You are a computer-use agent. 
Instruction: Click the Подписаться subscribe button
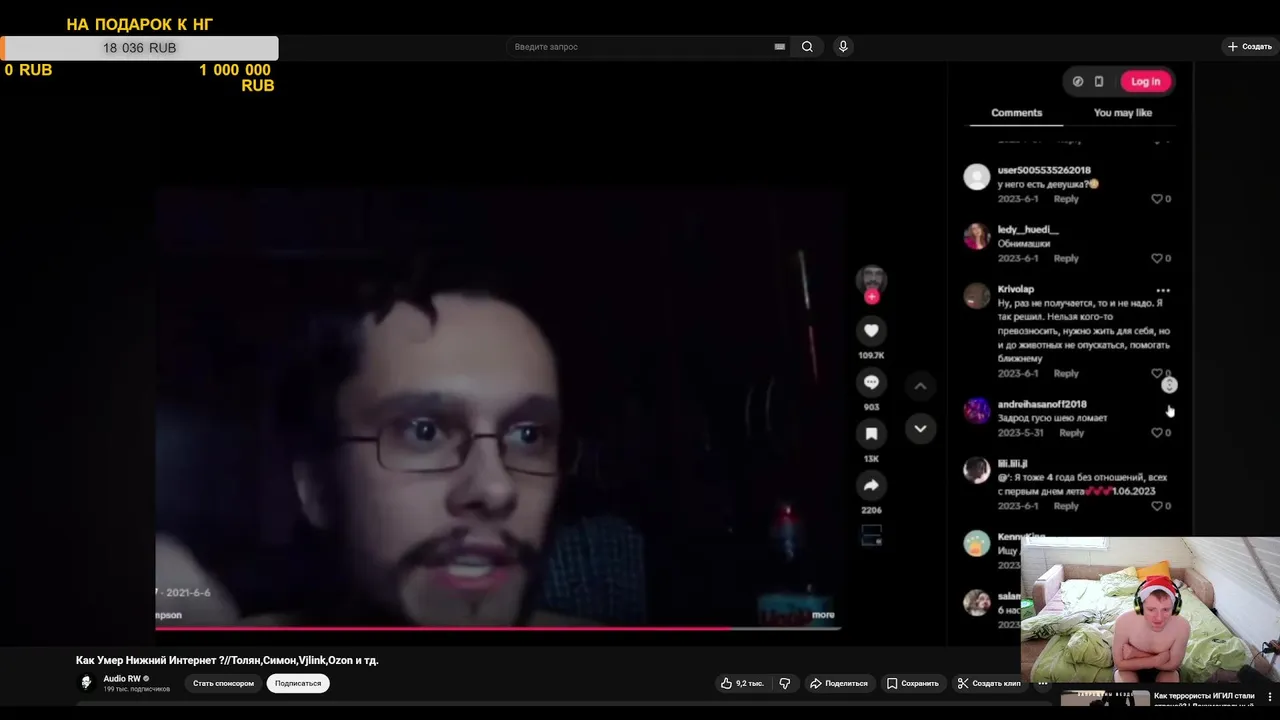click(x=298, y=683)
